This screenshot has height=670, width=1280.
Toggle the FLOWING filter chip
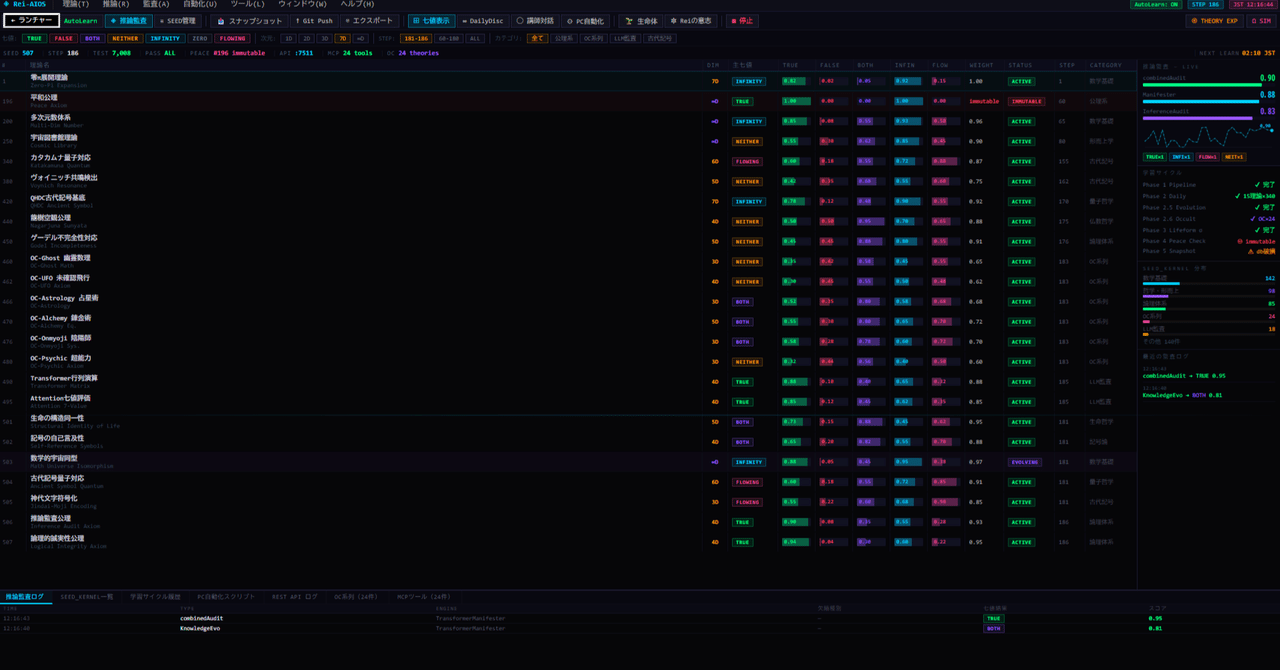click(233, 38)
